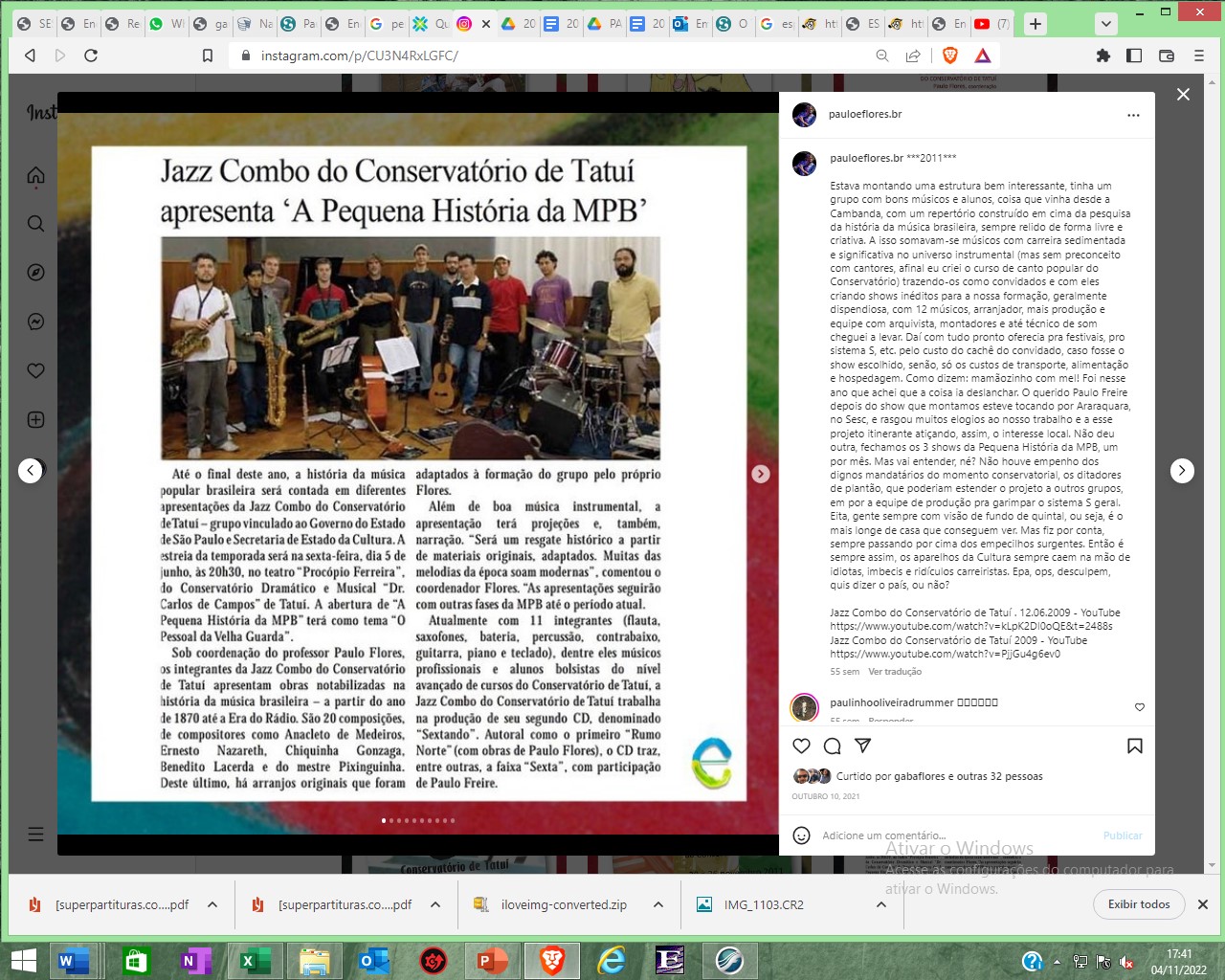This screenshot has height=980, width=1225.
Task: Open the comment bubble icon
Action: click(833, 746)
